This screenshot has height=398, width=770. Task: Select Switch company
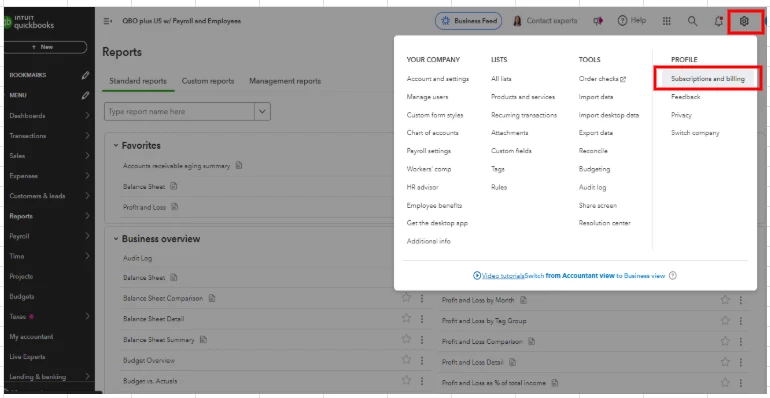click(695, 133)
